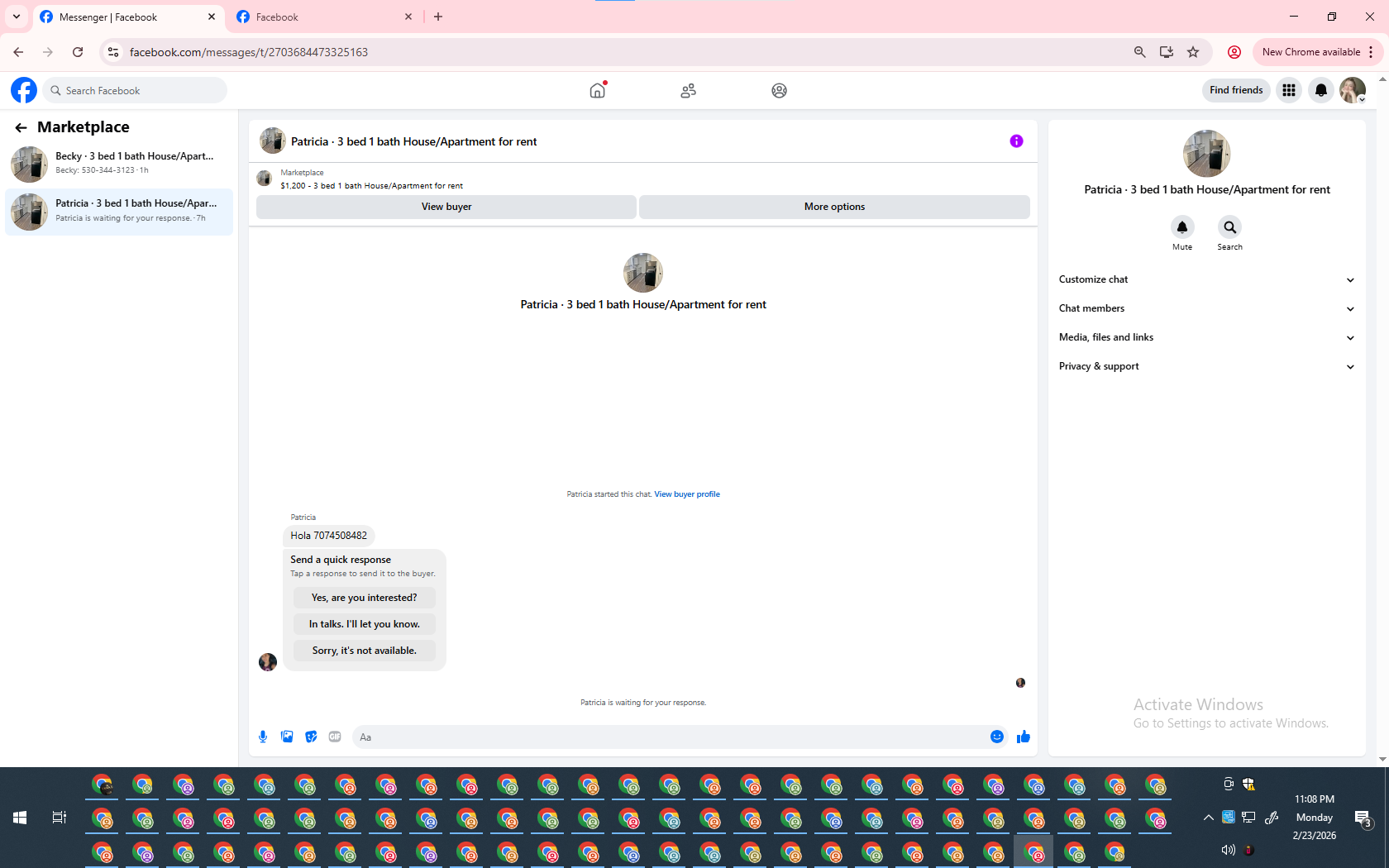Click the More options button
Screen dimensions: 1389x868
coord(834,207)
